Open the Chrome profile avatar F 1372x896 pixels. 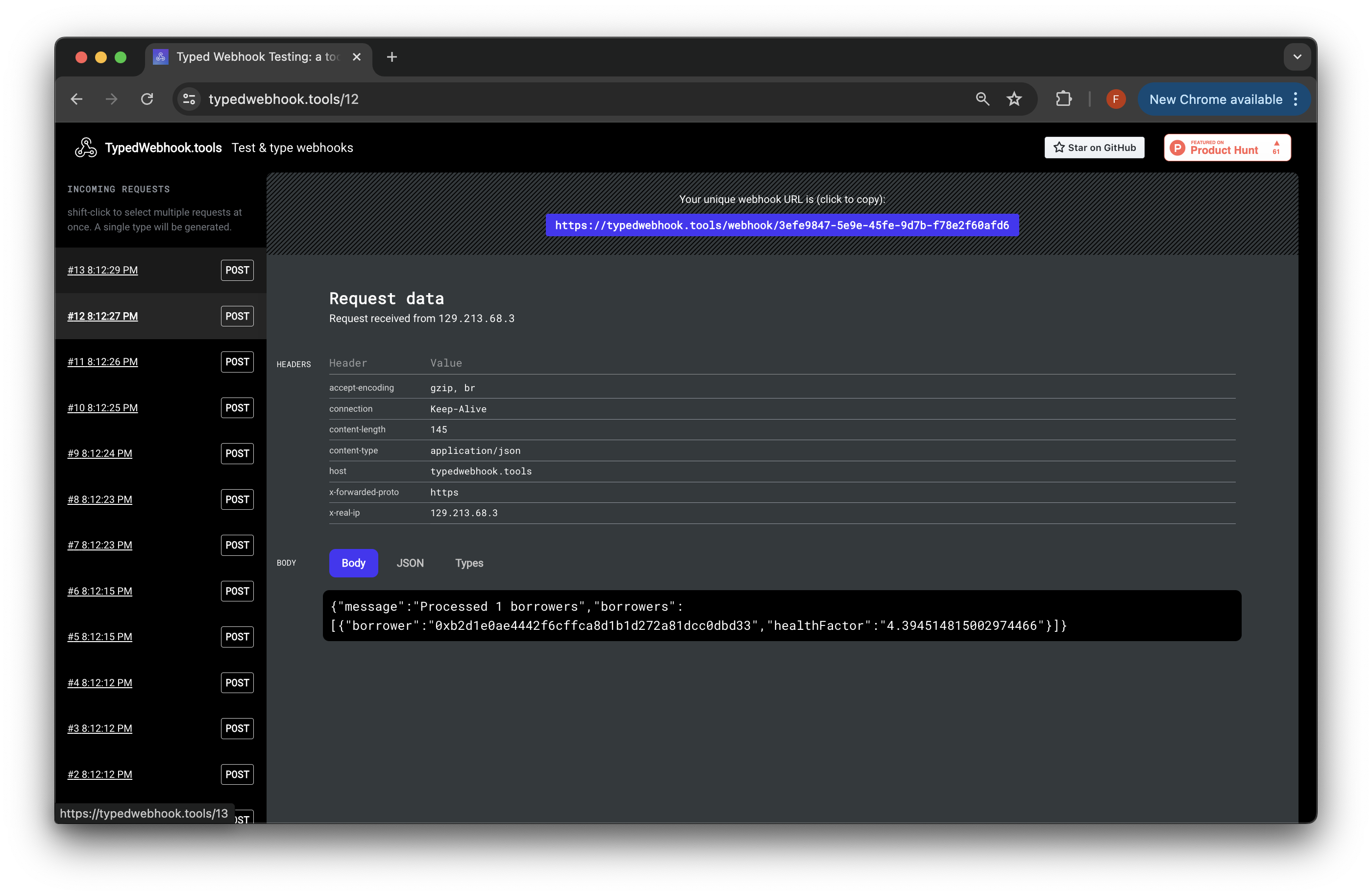click(x=1115, y=99)
